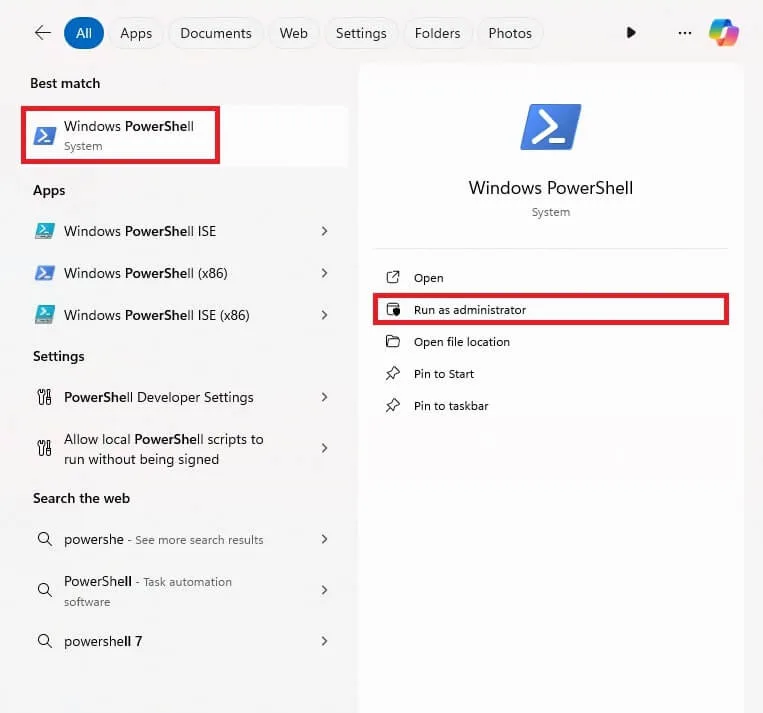Click the play-shaped arrow after Photos
Image resolution: width=763 pixels, height=713 pixels.
tap(631, 33)
